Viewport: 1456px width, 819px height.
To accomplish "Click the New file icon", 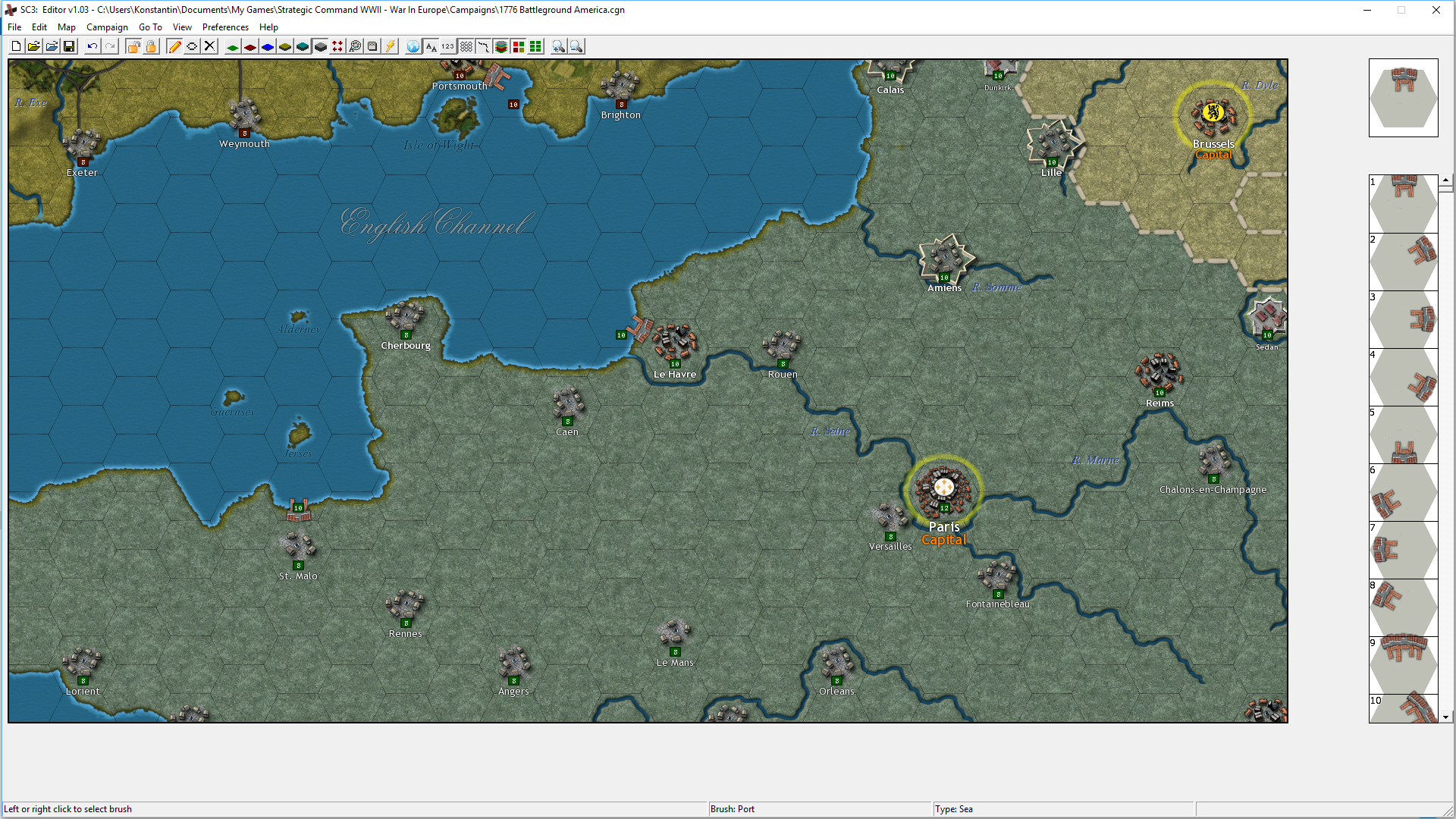I will (16, 47).
